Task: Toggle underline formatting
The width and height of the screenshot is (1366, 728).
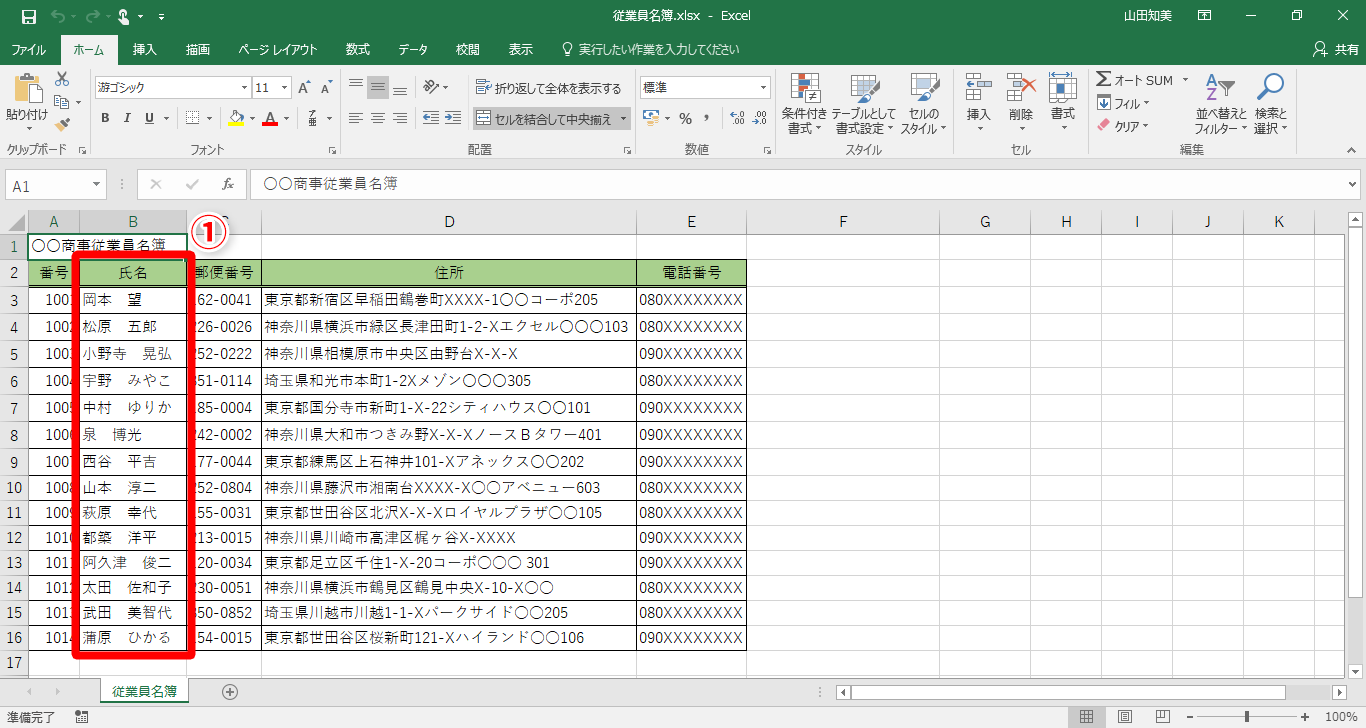Action: pos(149,118)
